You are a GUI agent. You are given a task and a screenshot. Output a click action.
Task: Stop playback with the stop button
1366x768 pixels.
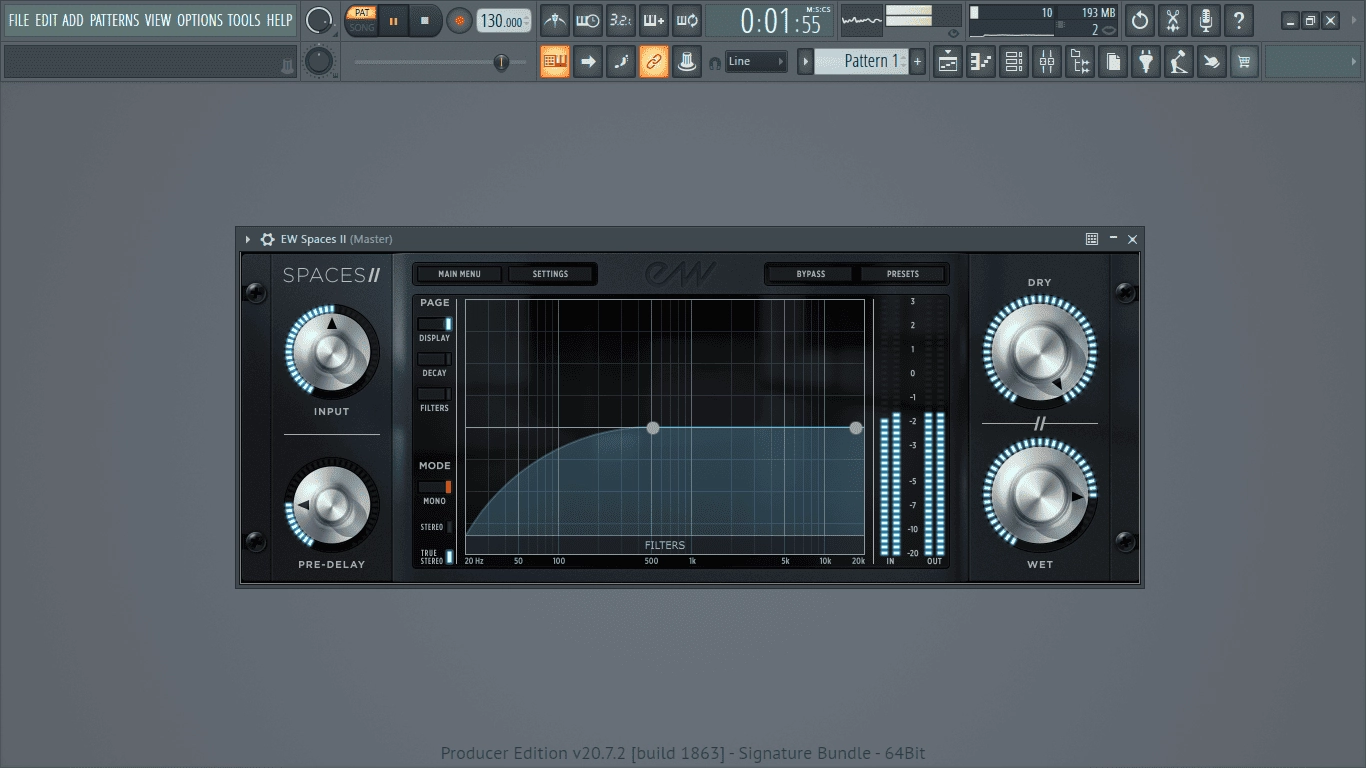[x=425, y=20]
